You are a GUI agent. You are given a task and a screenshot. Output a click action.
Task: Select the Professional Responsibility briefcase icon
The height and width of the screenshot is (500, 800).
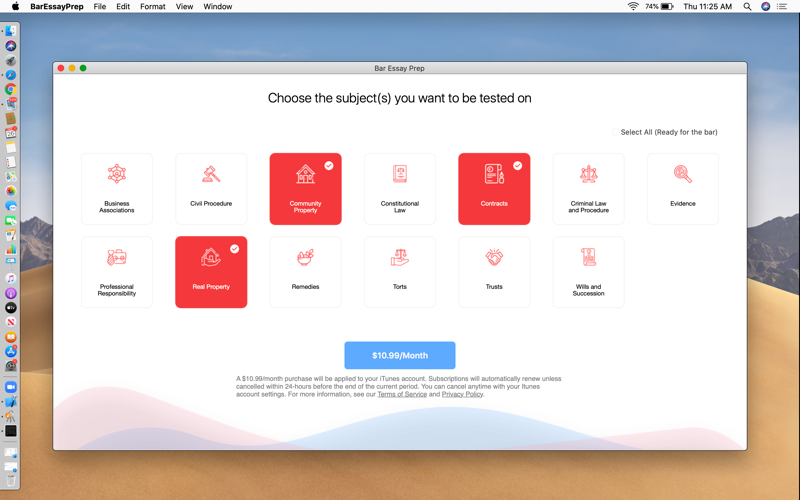point(117,257)
